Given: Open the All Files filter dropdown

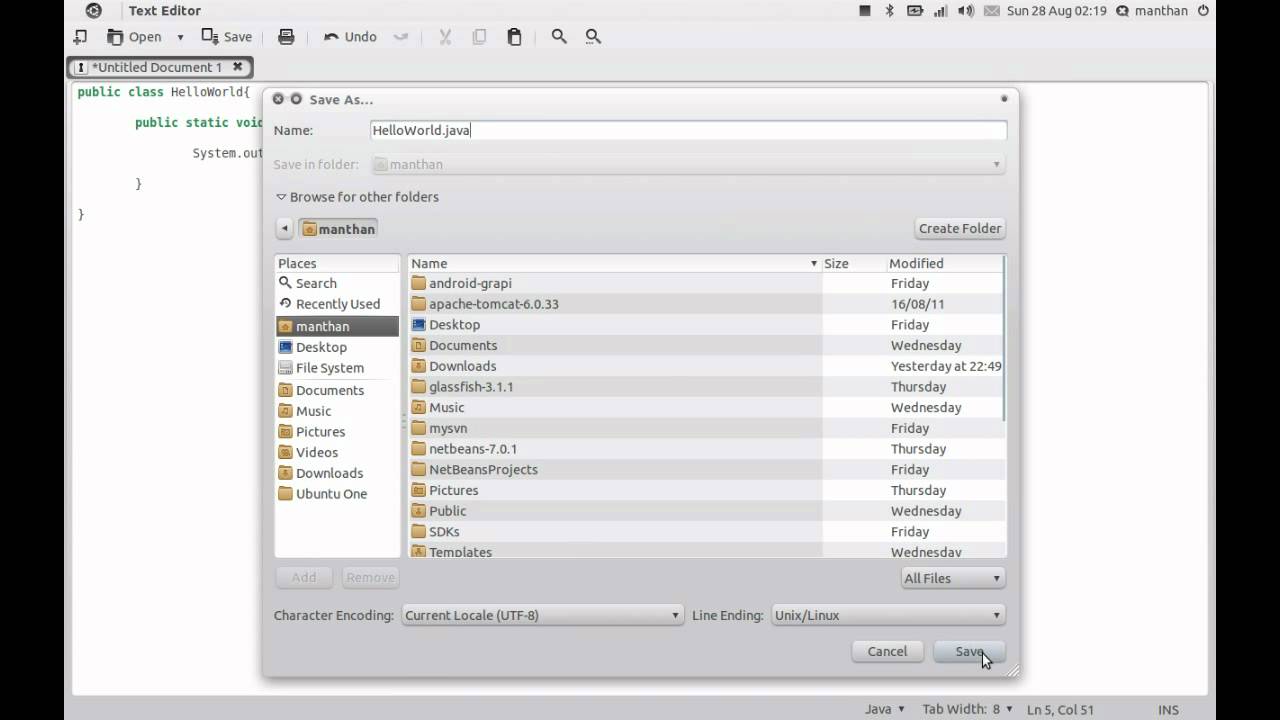Looking at the screenshot, I should 953,578.
